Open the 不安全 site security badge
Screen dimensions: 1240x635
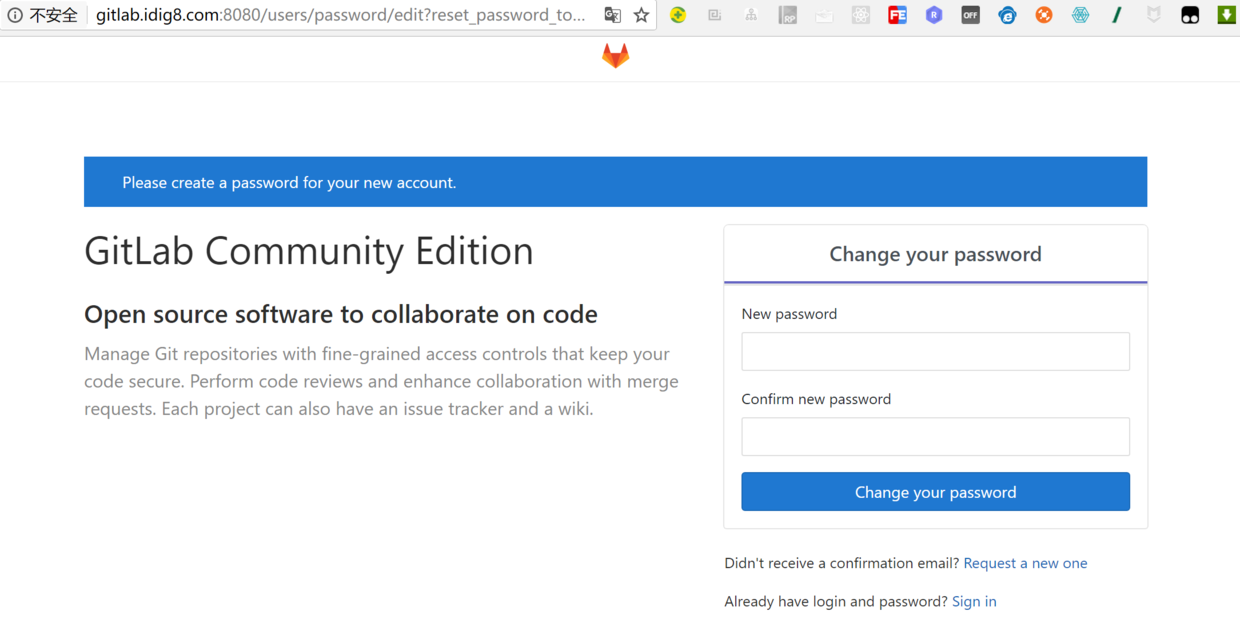pos(42,15)
